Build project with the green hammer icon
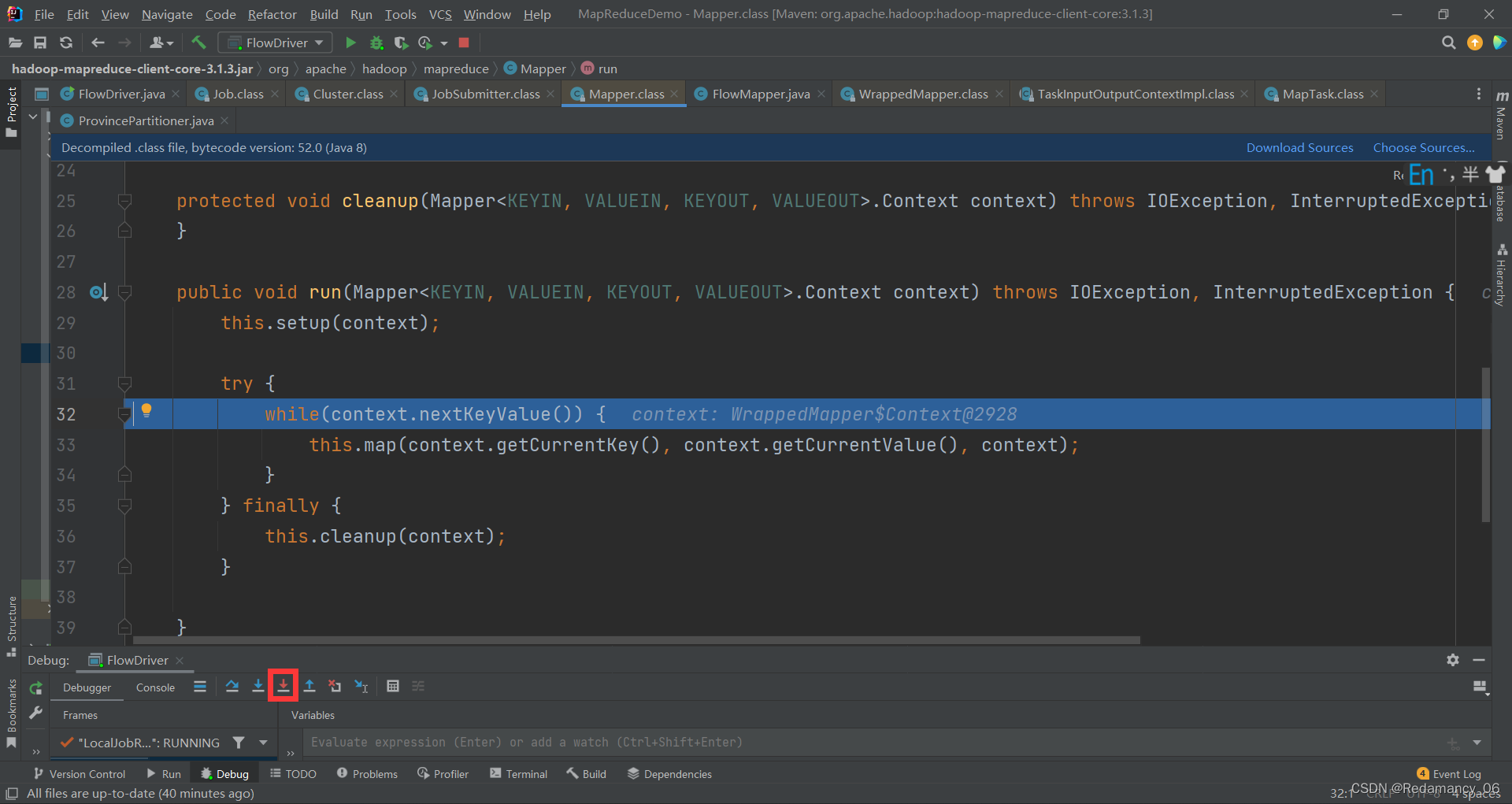Screen dimensions: 1512x804 pos(198,43)
